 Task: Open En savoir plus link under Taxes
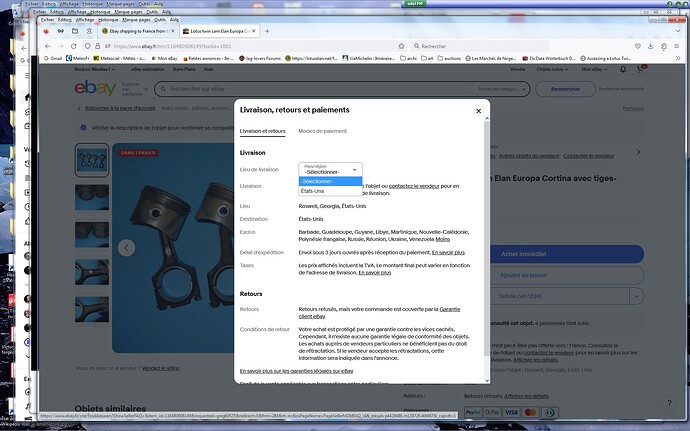(x=375, y=273)
